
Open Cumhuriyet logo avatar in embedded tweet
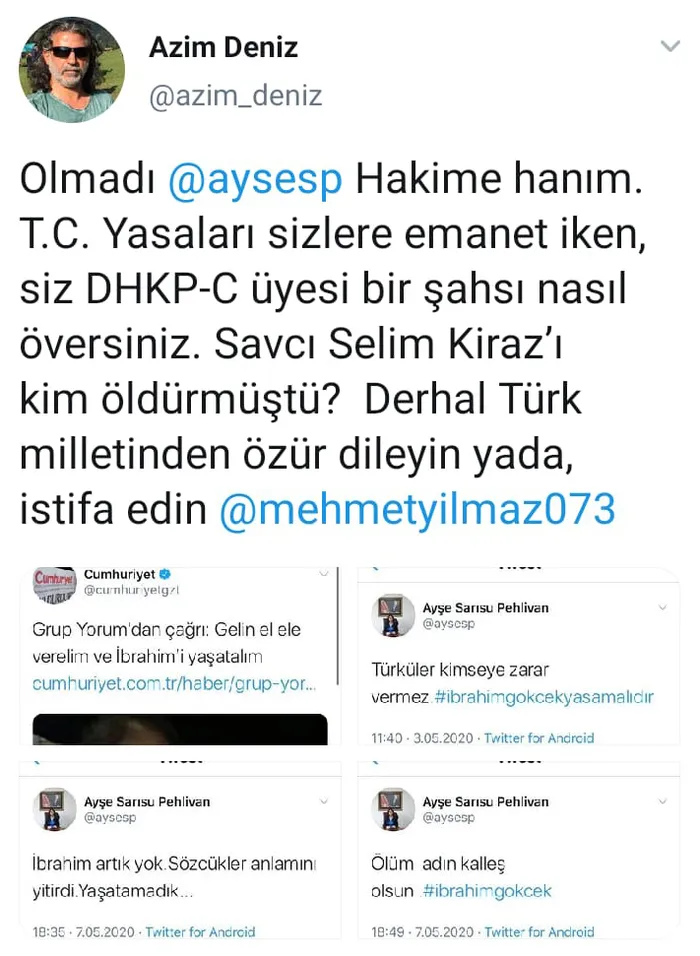click(54, 584)
